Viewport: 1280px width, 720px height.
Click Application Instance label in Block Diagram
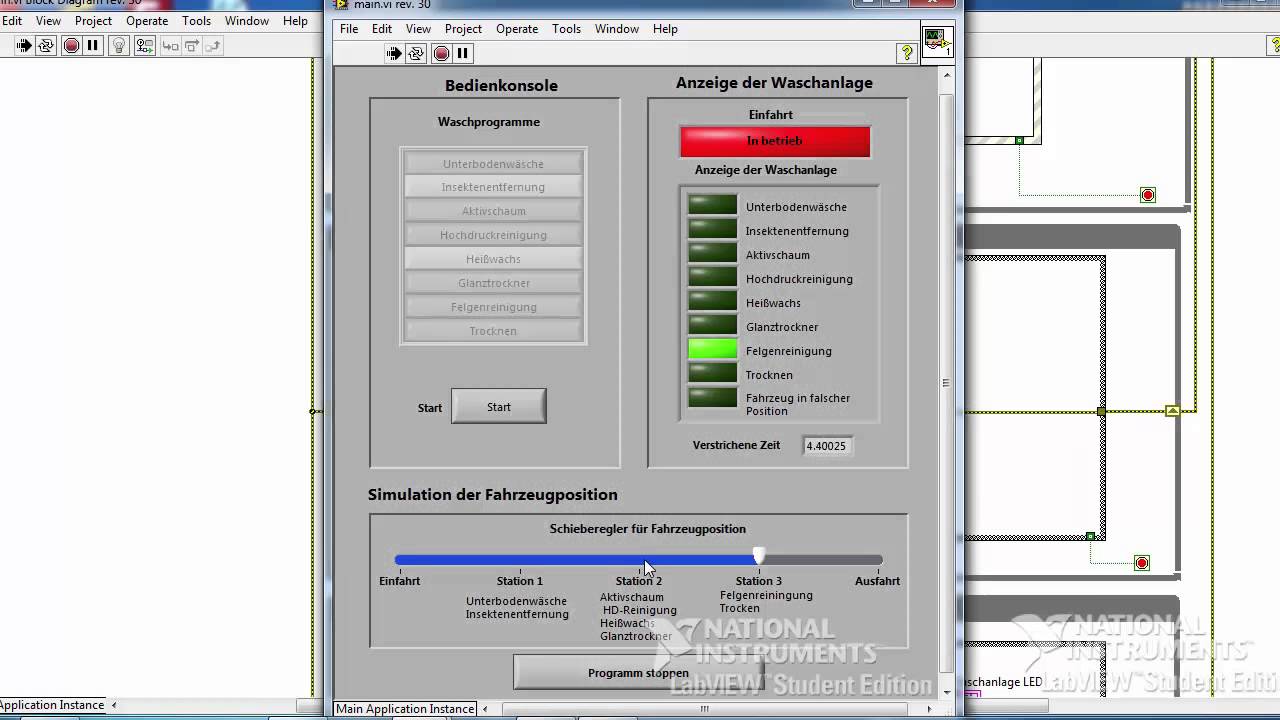(x=52, y=705)
